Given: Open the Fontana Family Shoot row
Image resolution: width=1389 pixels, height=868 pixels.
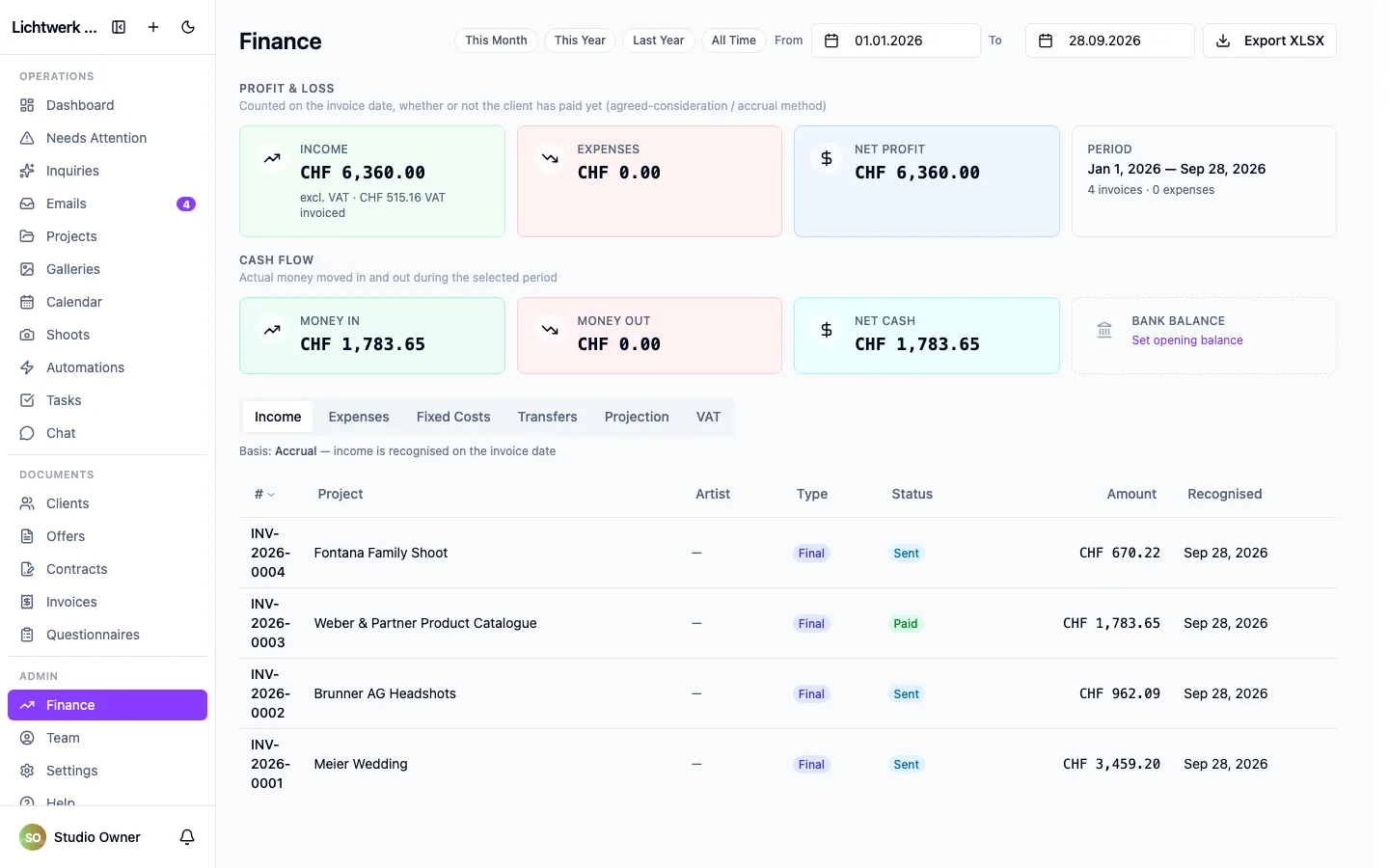Looking at the screenshot, I should coord(788,553).
